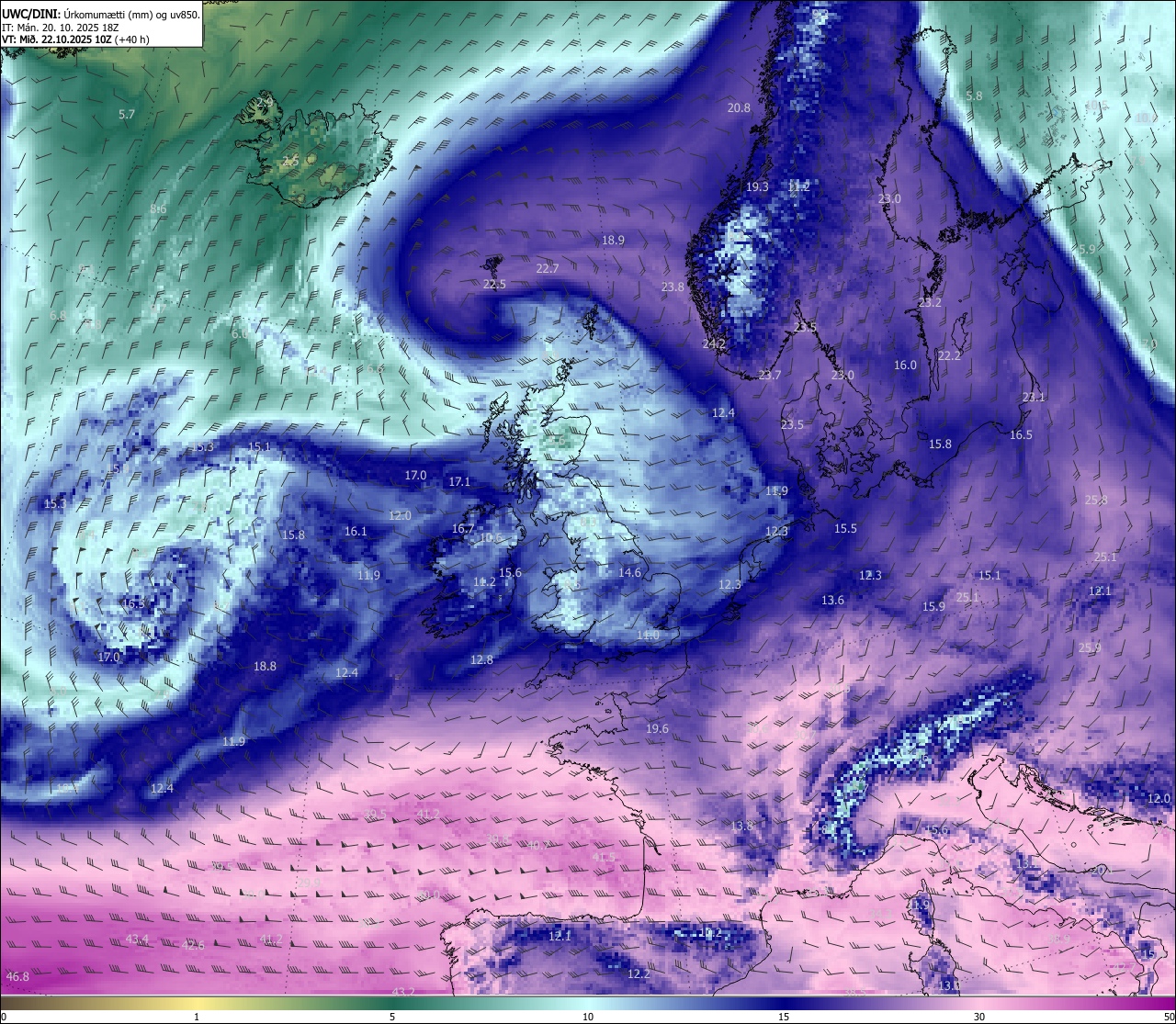This screenshot has height=1024, width=1176.
Task: Click the 5.8 value in the upper right
Action: (x=974, y=96)
